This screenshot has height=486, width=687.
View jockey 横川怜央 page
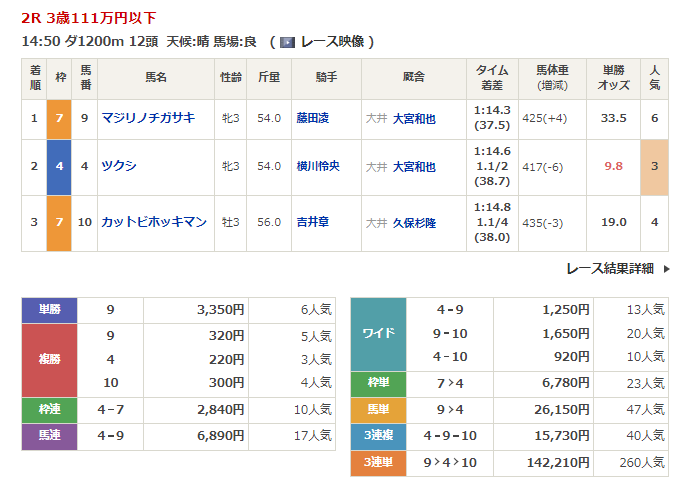(x=318, y=166)
